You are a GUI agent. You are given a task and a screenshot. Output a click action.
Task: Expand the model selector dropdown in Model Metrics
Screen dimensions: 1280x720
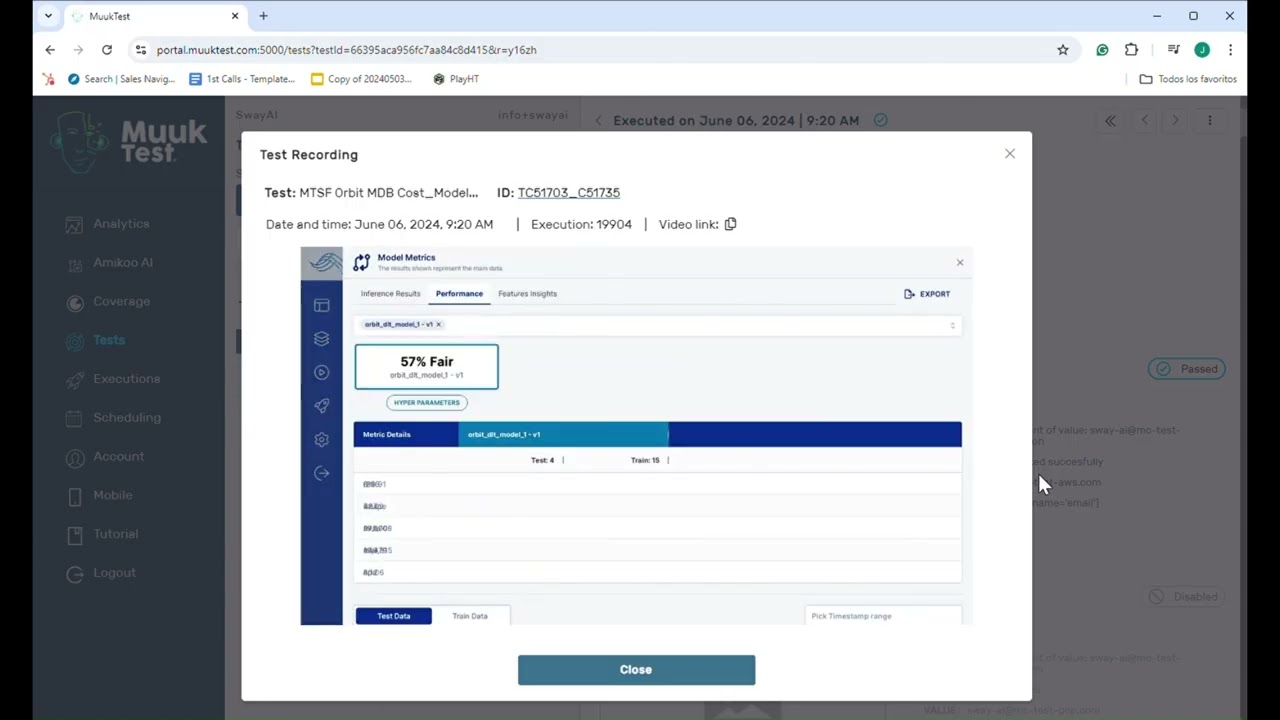(x=952, y=325)
